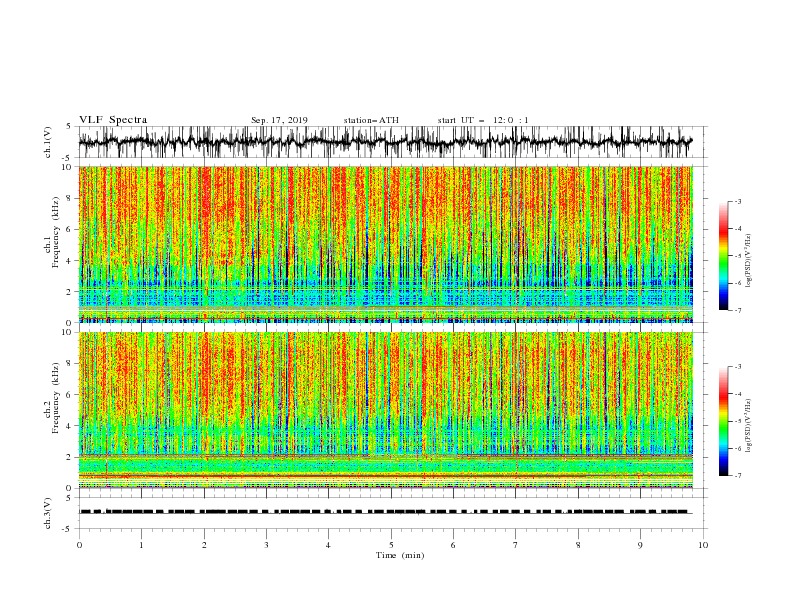Select the "start UT = 12:0 :1" text

click(x=483, y=120)
